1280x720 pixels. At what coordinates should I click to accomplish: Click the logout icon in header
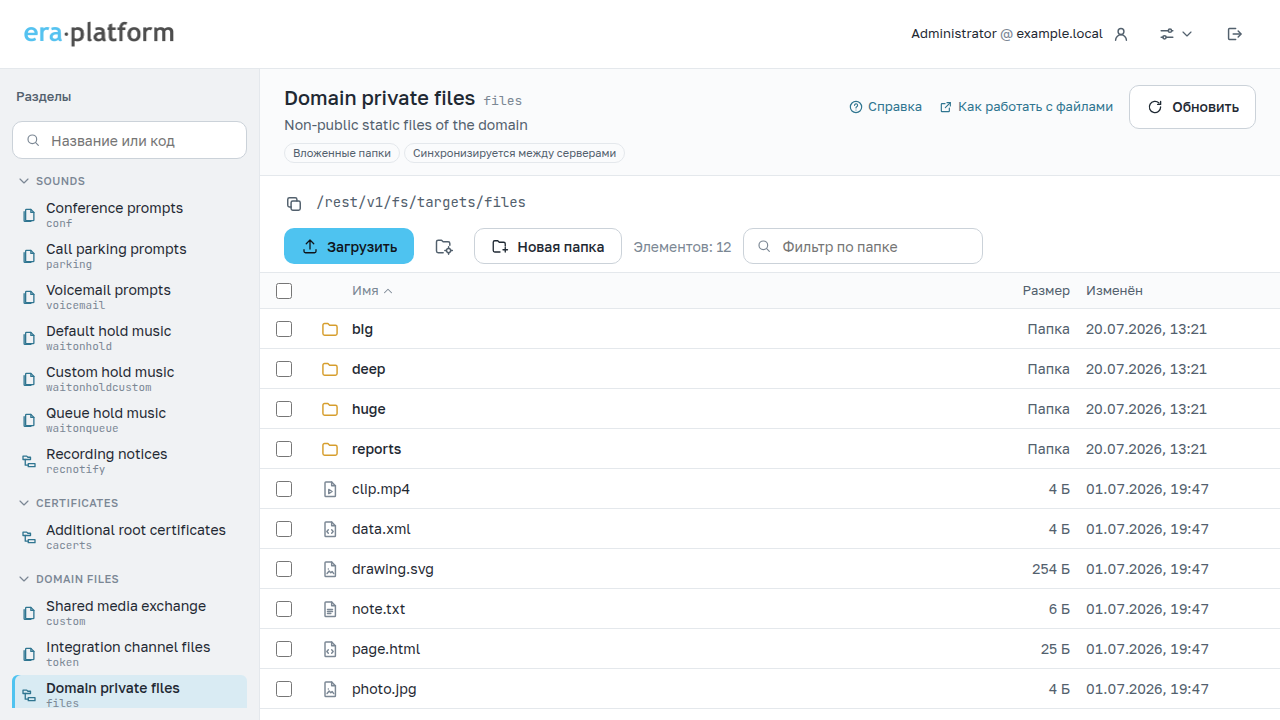[1235, 34]
